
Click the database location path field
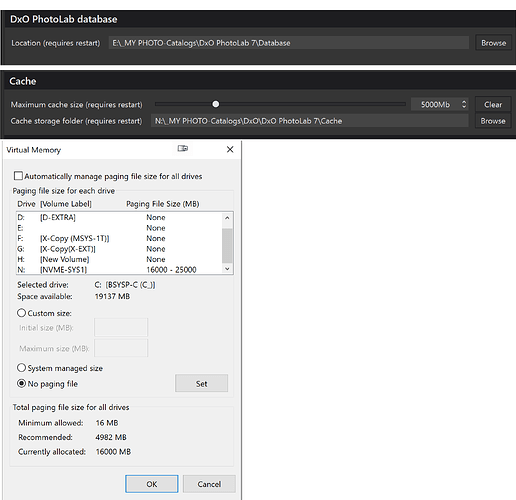(x=289, y=43)
